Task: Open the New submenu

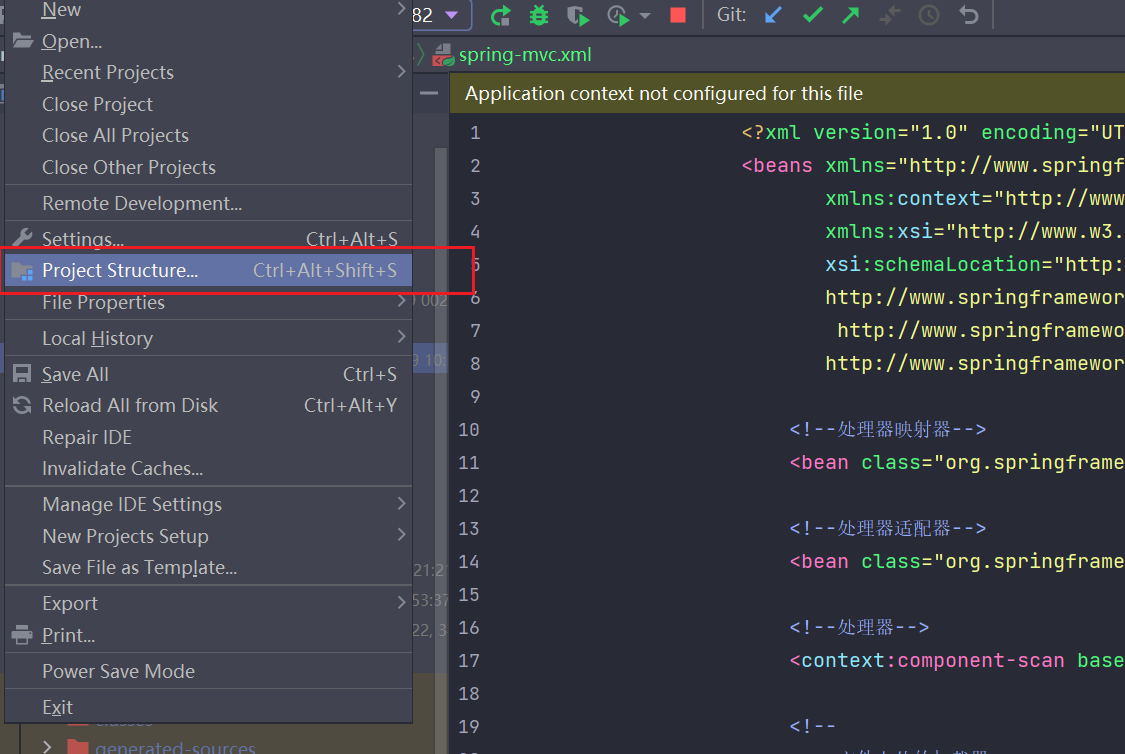Action: tap(208, 10)
